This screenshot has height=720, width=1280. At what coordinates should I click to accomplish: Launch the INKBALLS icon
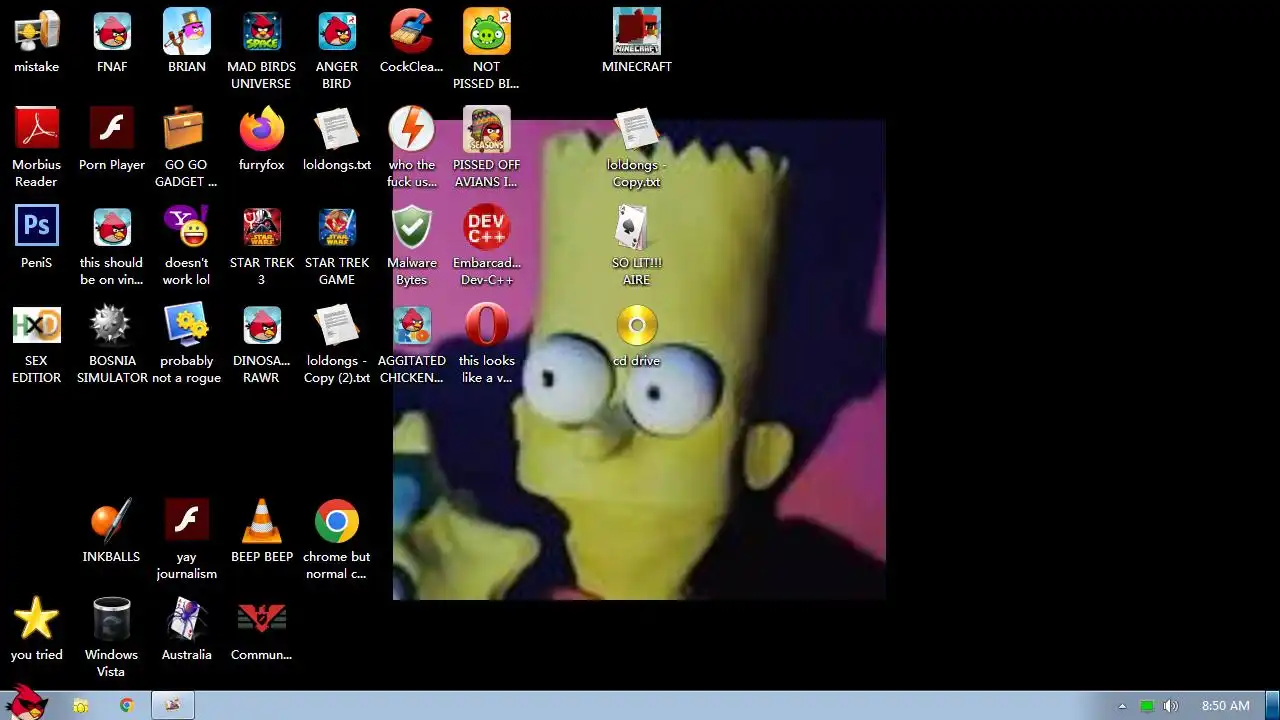112,532
